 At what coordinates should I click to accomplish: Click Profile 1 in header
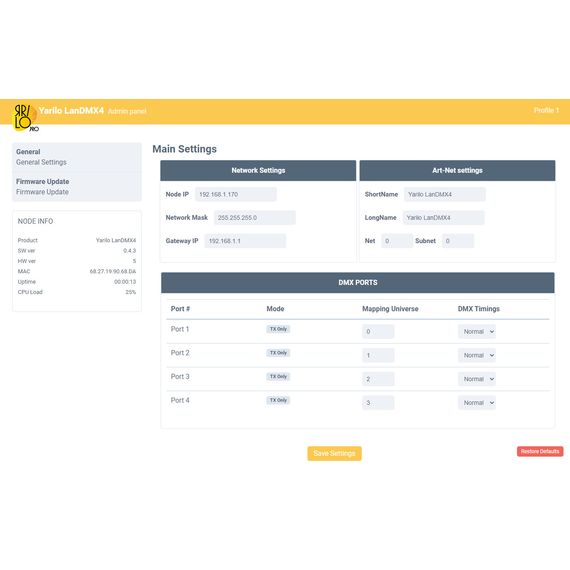pyautogui.click(x=546, y=110)
